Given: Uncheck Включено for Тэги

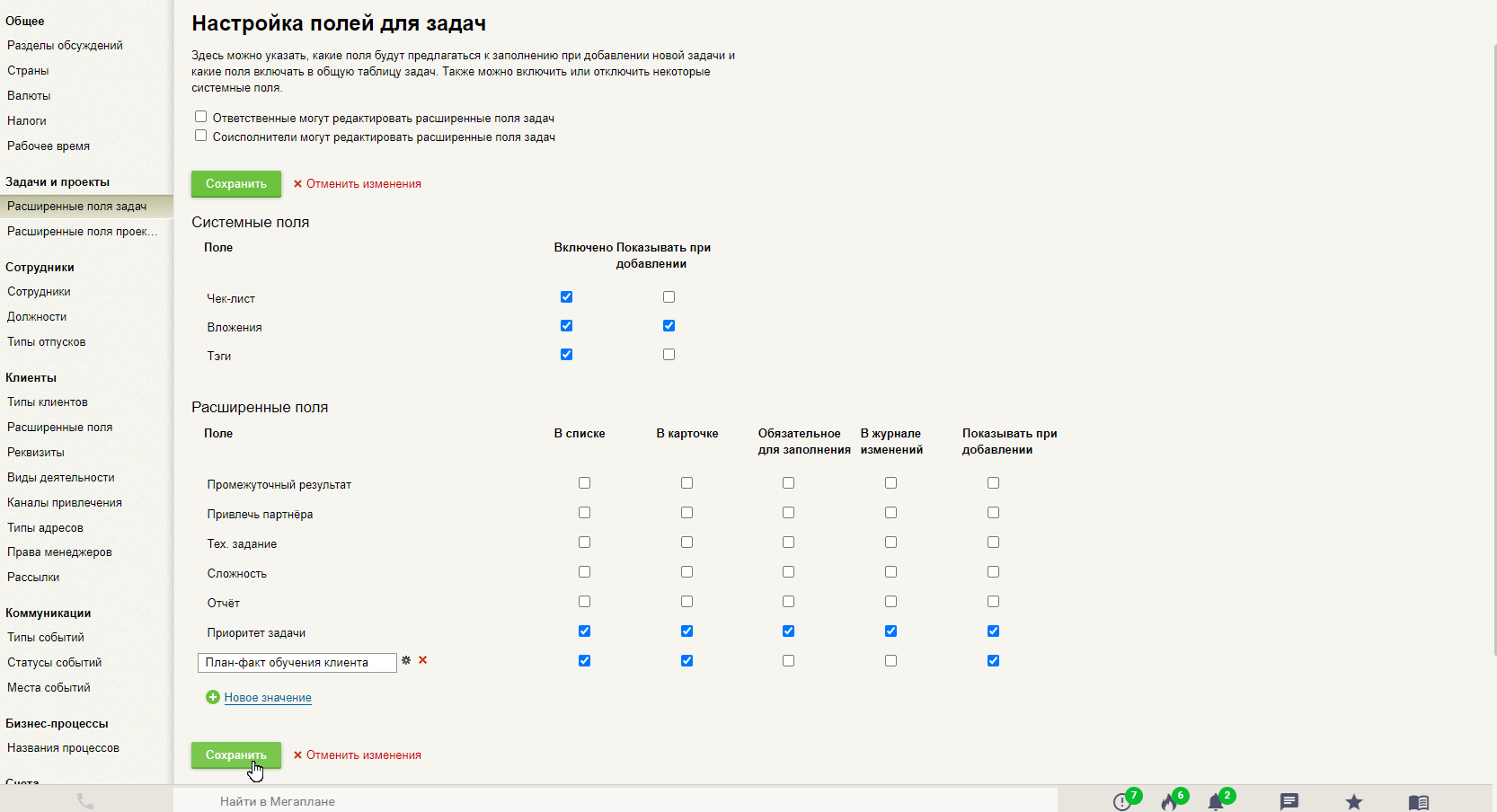Looking at the screenshot, I should 566,355.
